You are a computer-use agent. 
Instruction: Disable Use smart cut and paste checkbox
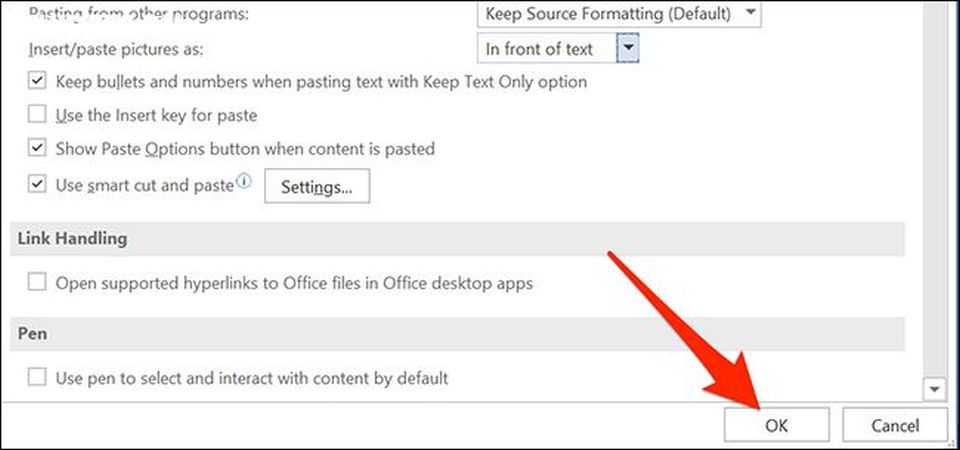[x=38, y=184]
